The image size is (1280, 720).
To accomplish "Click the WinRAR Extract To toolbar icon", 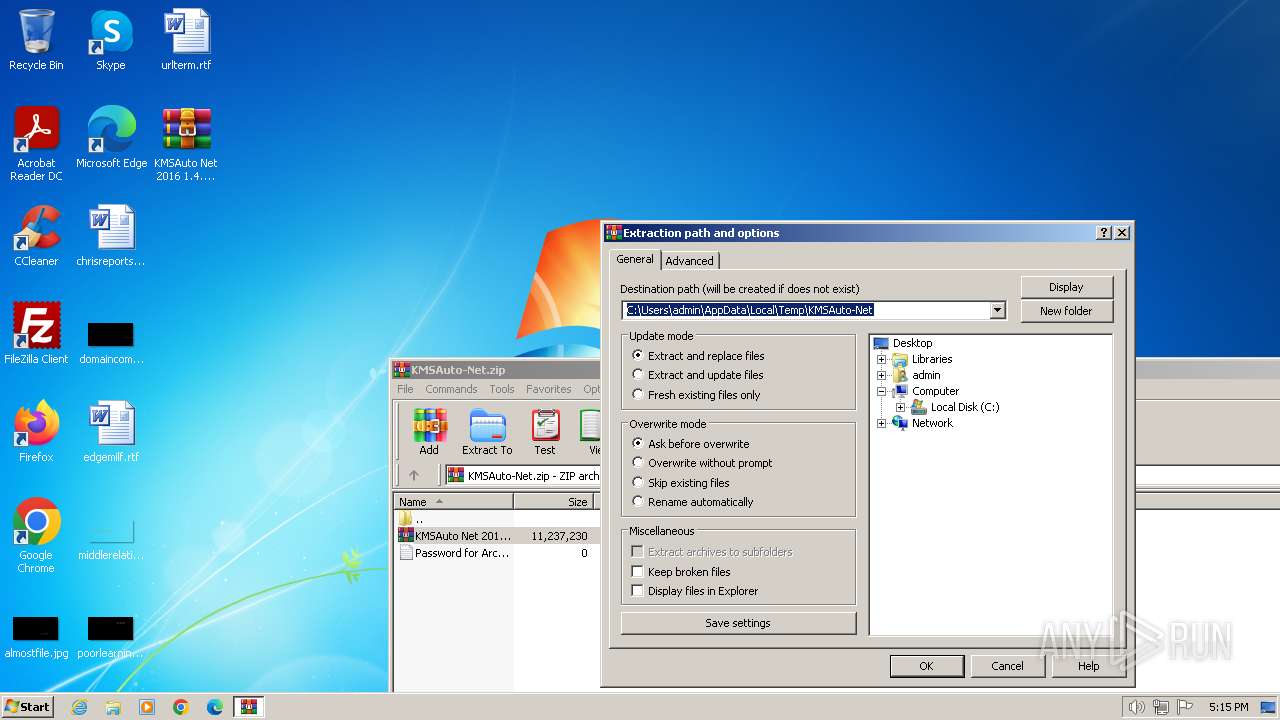I will coord(487,432).
